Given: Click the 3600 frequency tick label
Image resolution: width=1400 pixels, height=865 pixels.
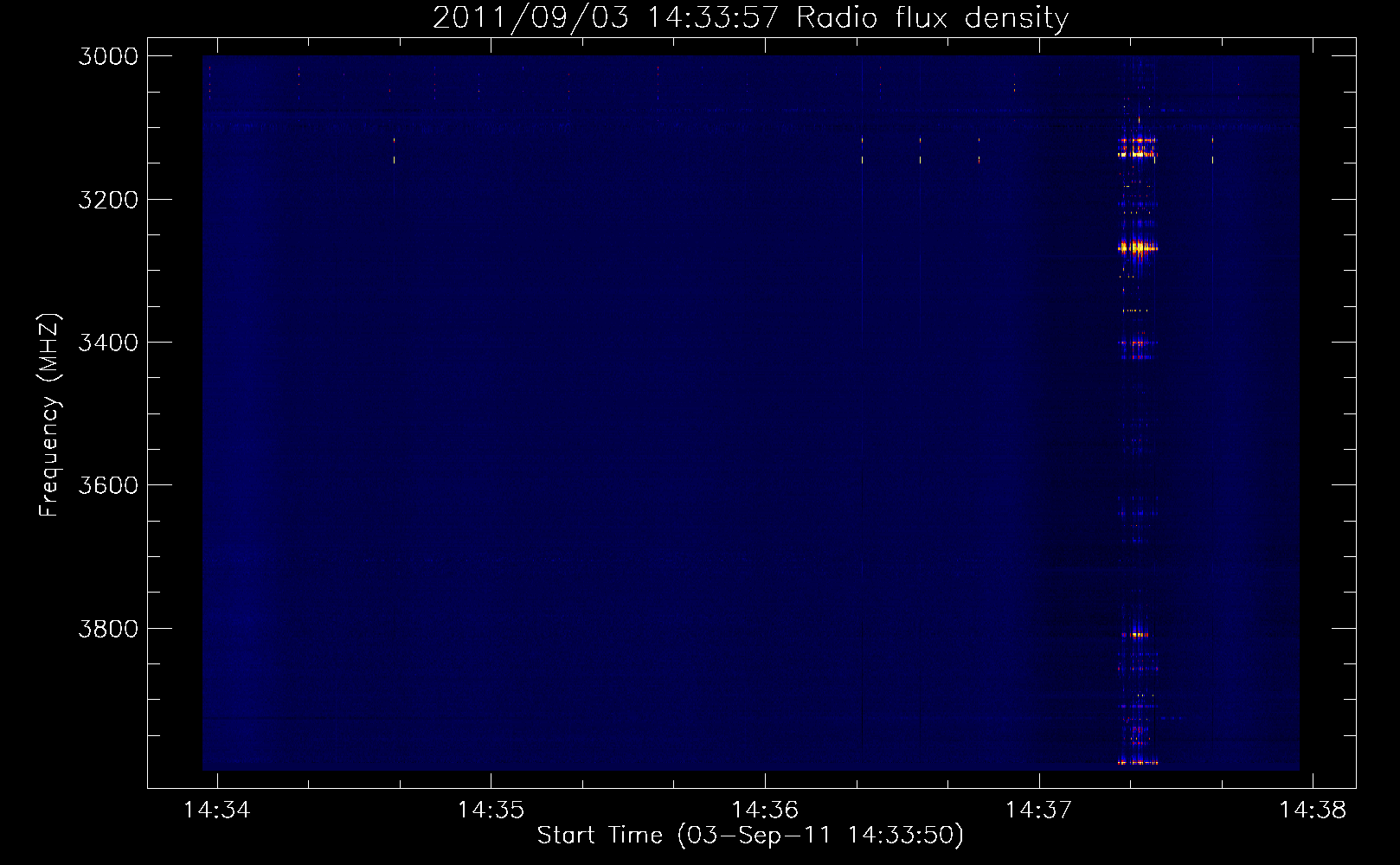Looking at the screenshot, I should click(x=108, y=485).
